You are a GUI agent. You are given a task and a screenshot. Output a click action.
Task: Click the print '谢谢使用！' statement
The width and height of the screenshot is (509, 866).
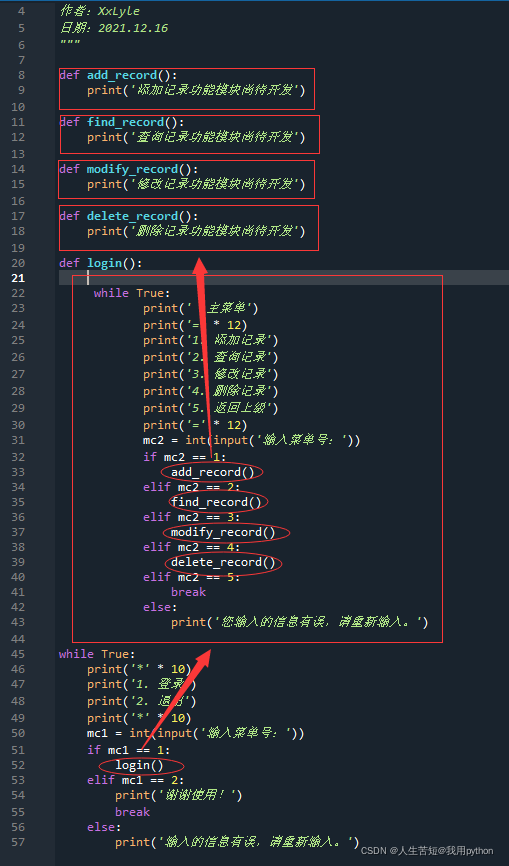179,795
